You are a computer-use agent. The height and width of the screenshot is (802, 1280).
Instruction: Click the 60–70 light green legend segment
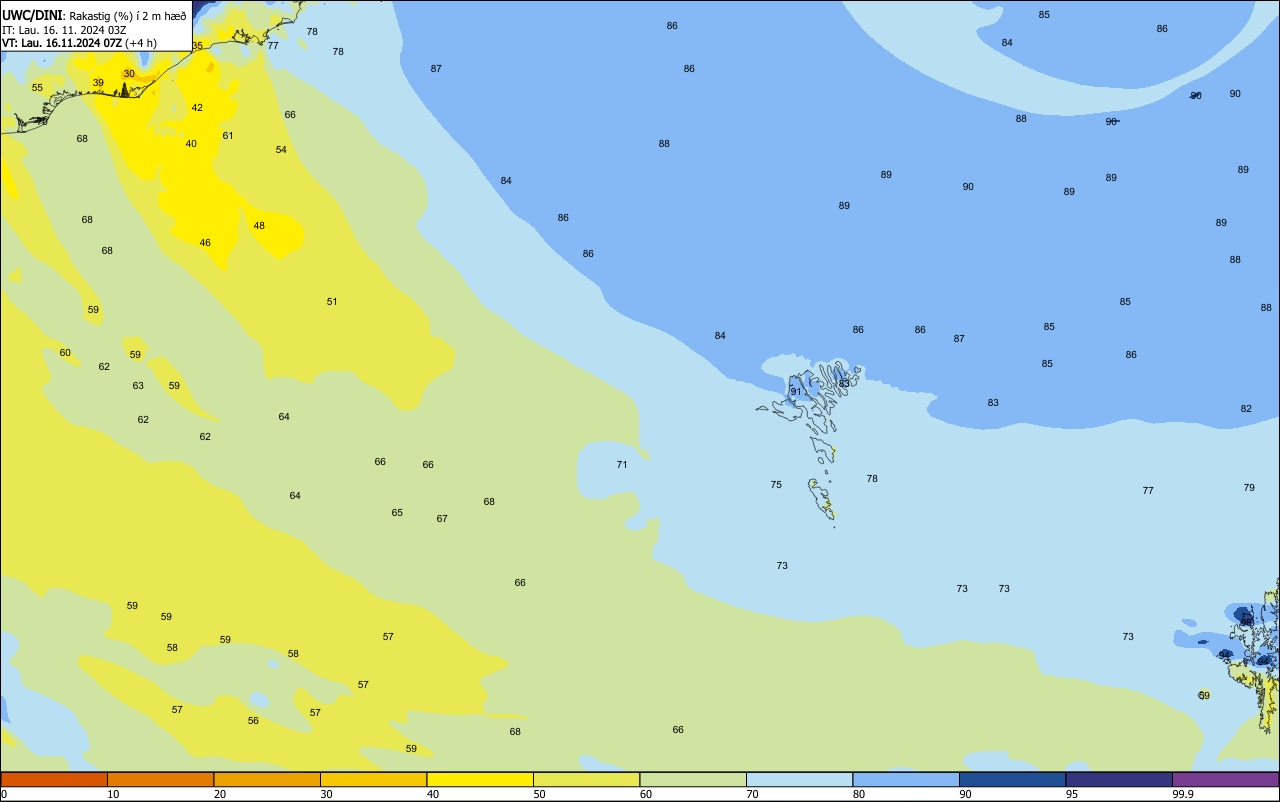coord(693,779)
